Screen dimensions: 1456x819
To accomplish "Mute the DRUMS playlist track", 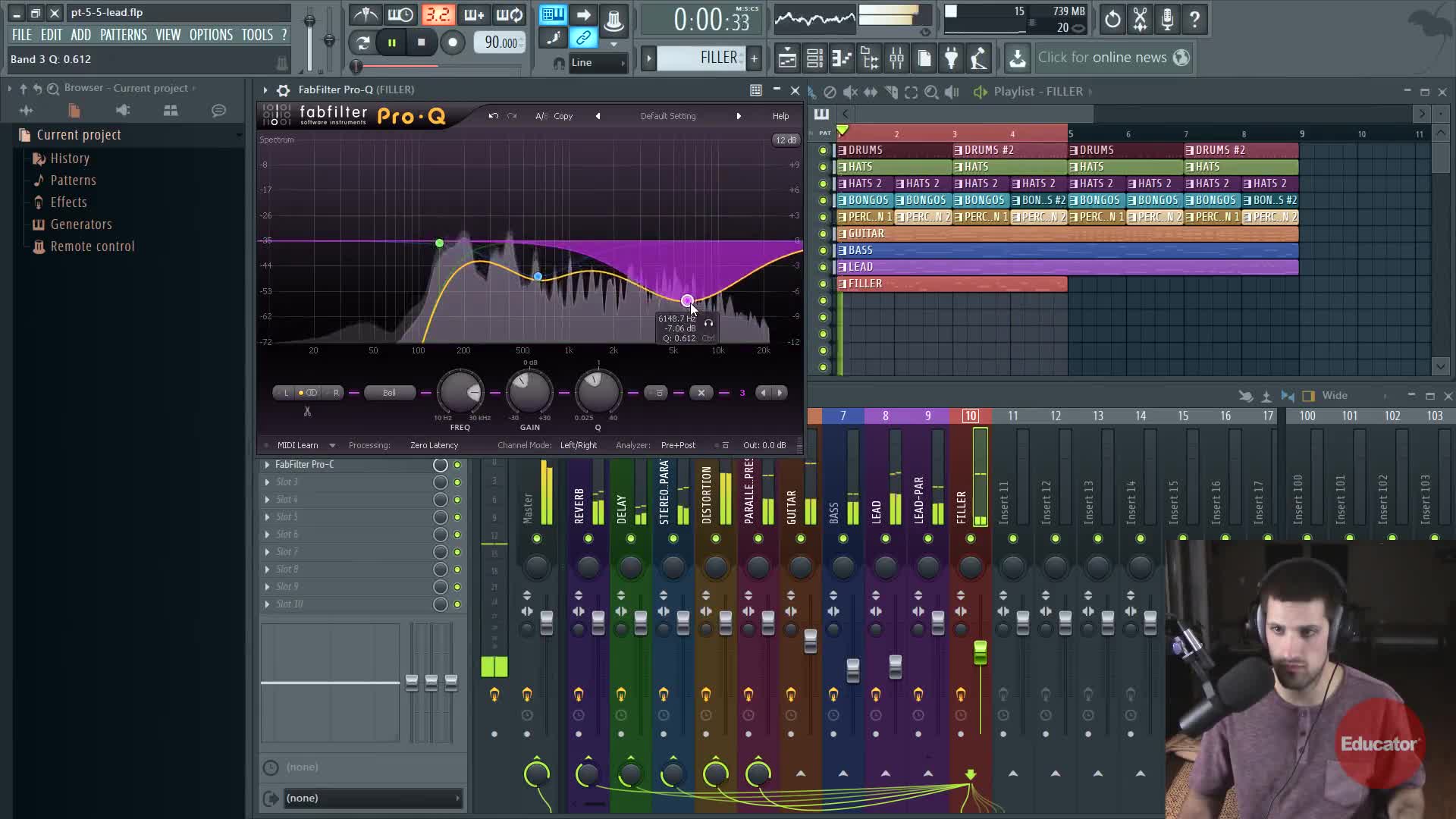I will point(823,150).
